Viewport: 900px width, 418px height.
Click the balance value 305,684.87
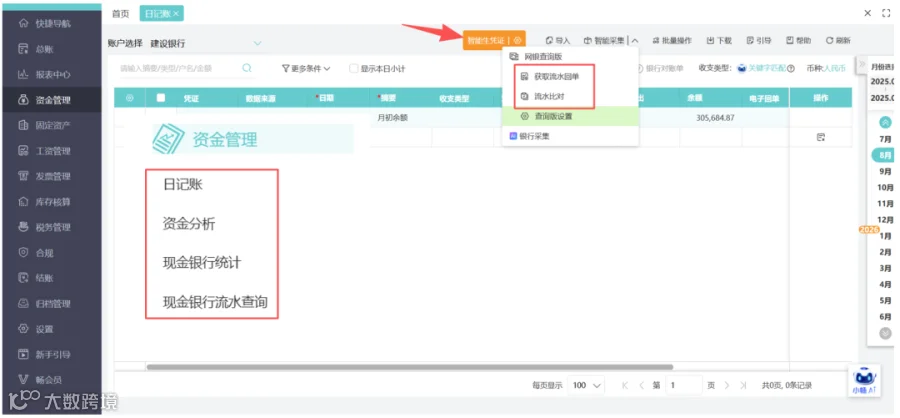pos(715,118)
